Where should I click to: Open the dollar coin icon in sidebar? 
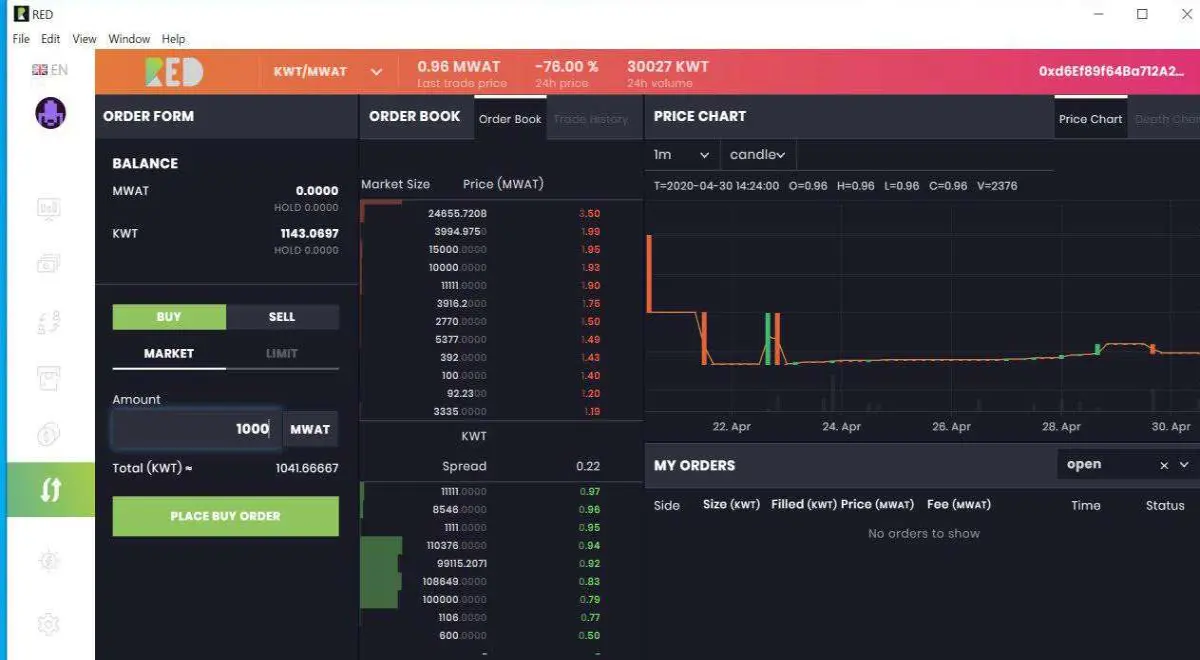click(49, 435)
